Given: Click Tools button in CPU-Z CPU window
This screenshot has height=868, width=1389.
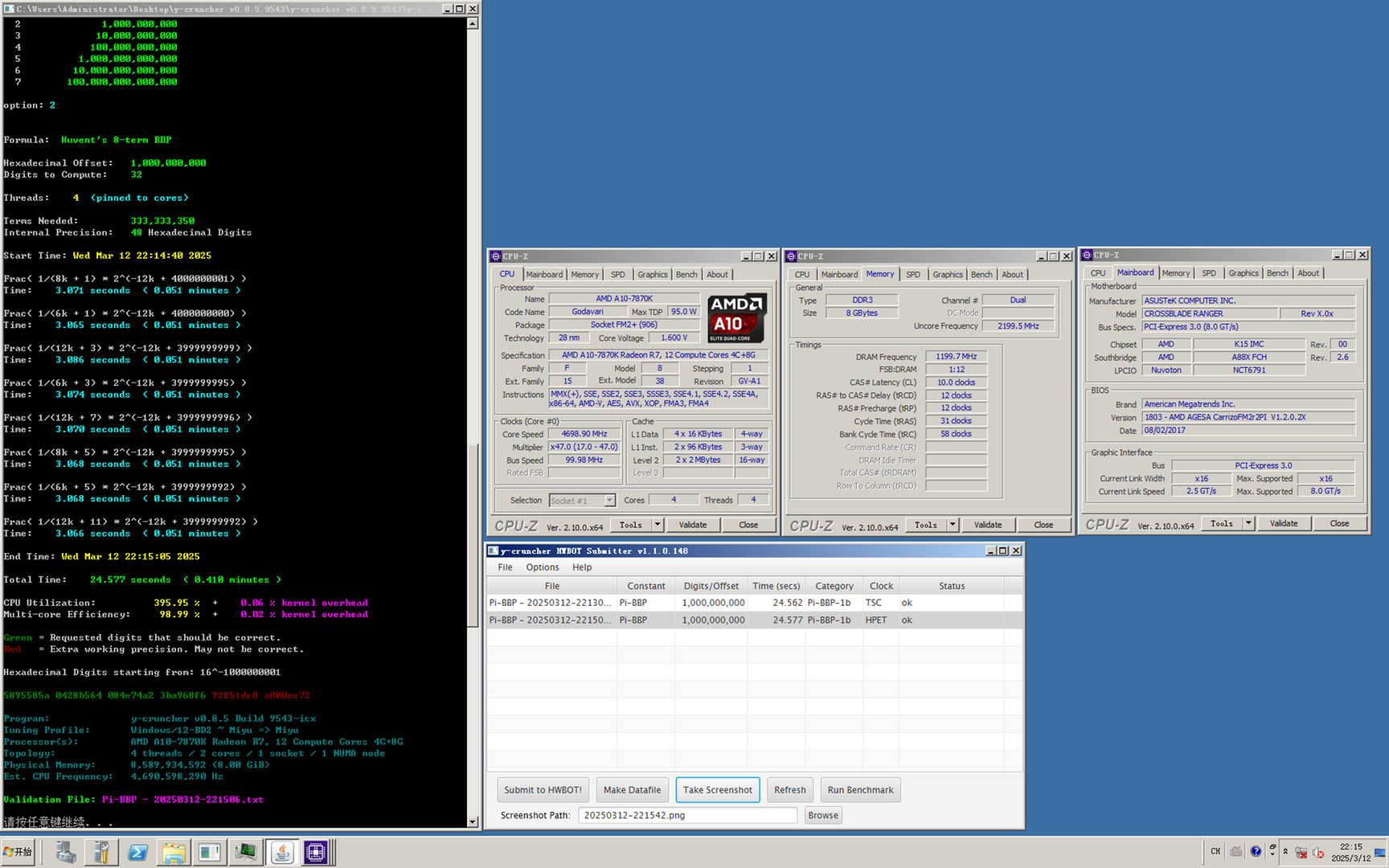Looking at the screenshot, I should (x=631, y=525).
